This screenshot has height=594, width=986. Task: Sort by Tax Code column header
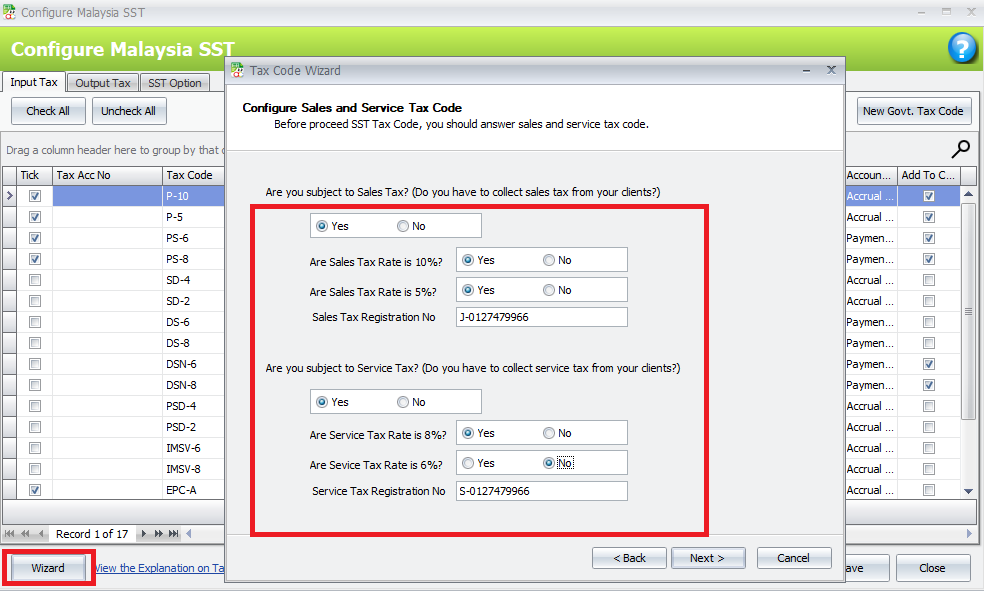193,175
